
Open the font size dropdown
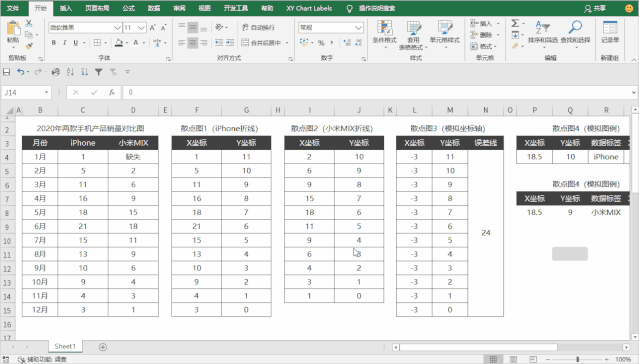(141, 27)
